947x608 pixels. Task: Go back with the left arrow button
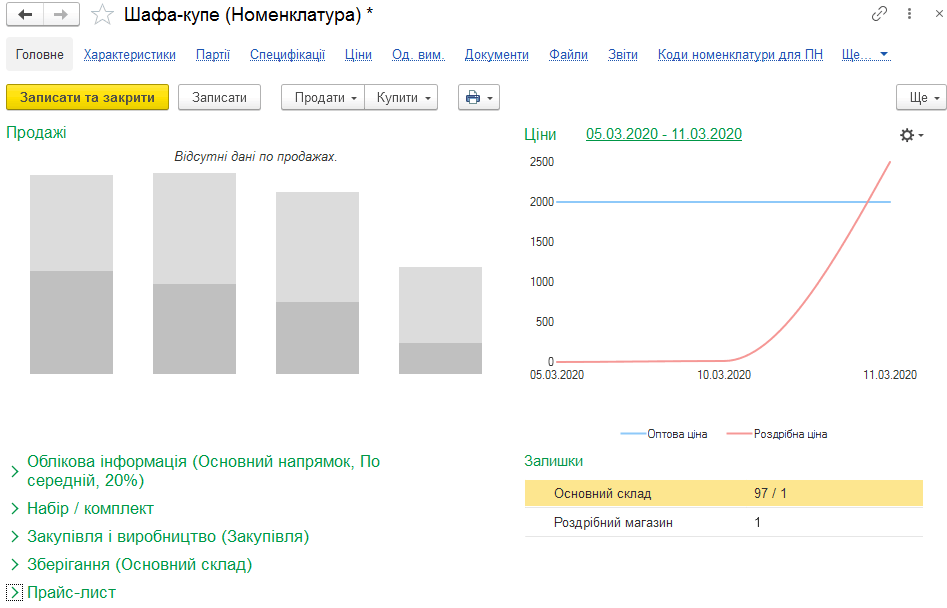[25, 14]
